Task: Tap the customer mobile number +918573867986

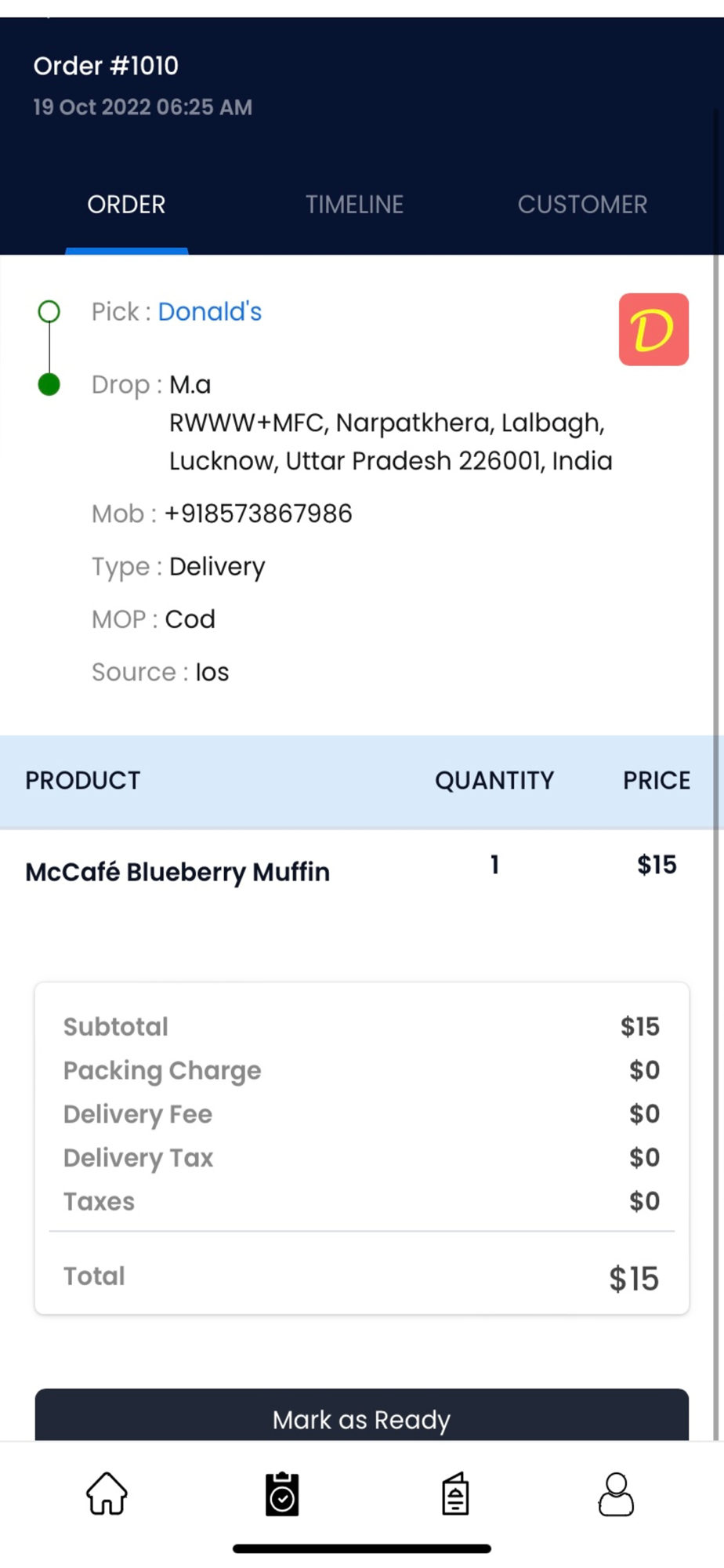Action: 258,514
